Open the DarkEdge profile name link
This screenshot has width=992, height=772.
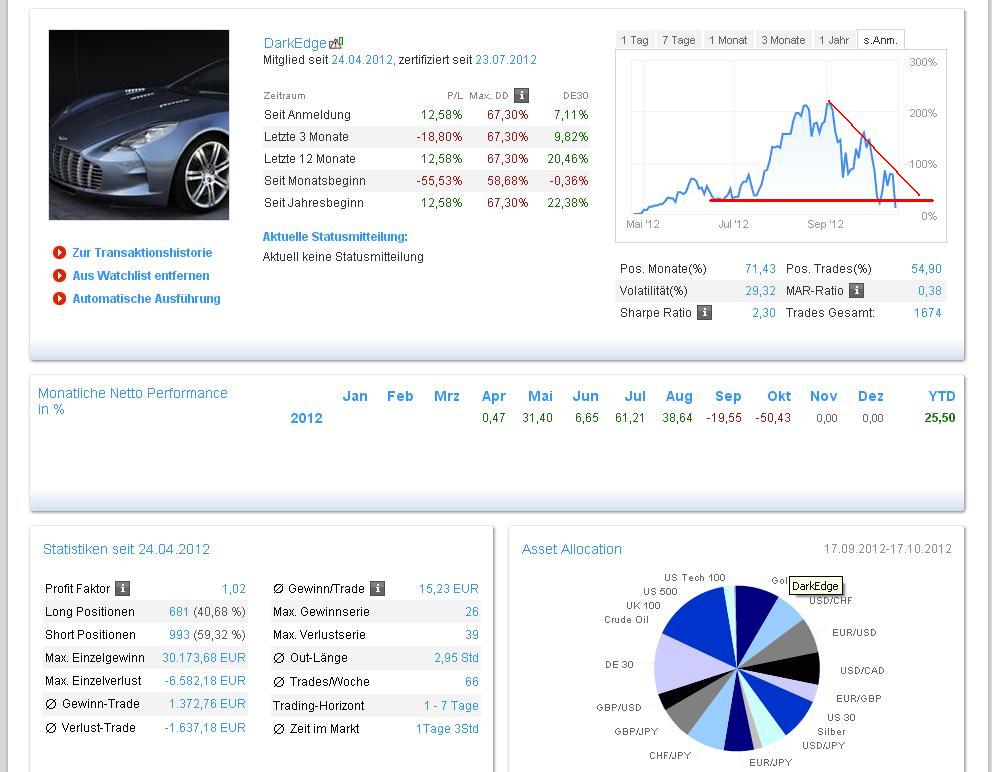click(295, 43)
